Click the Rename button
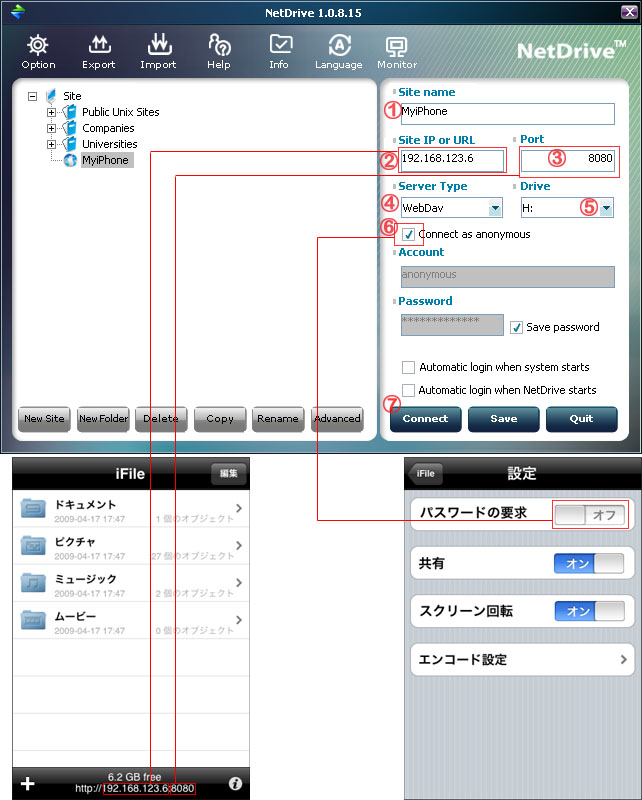 tap(278, 419)
